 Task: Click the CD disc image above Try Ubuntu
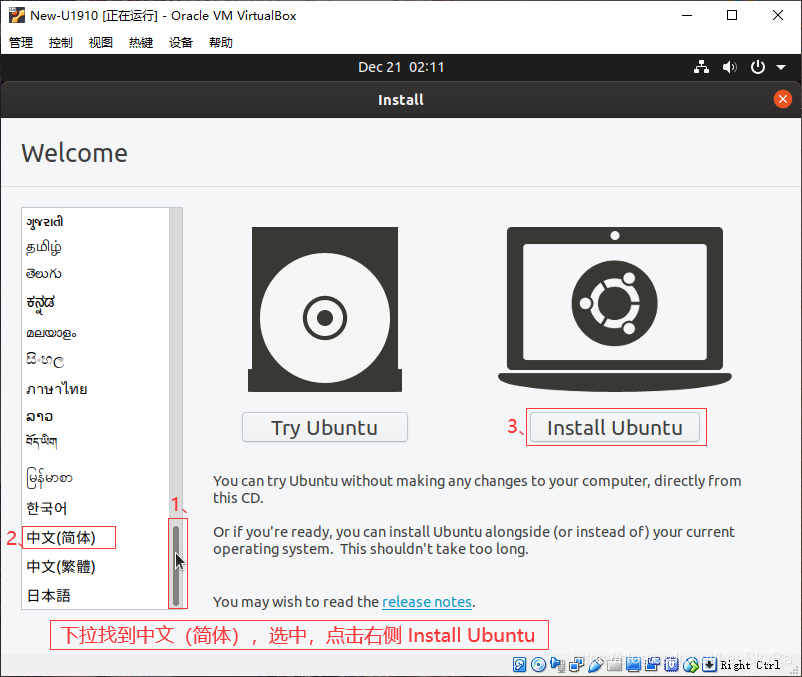click(x=325, y=309)
